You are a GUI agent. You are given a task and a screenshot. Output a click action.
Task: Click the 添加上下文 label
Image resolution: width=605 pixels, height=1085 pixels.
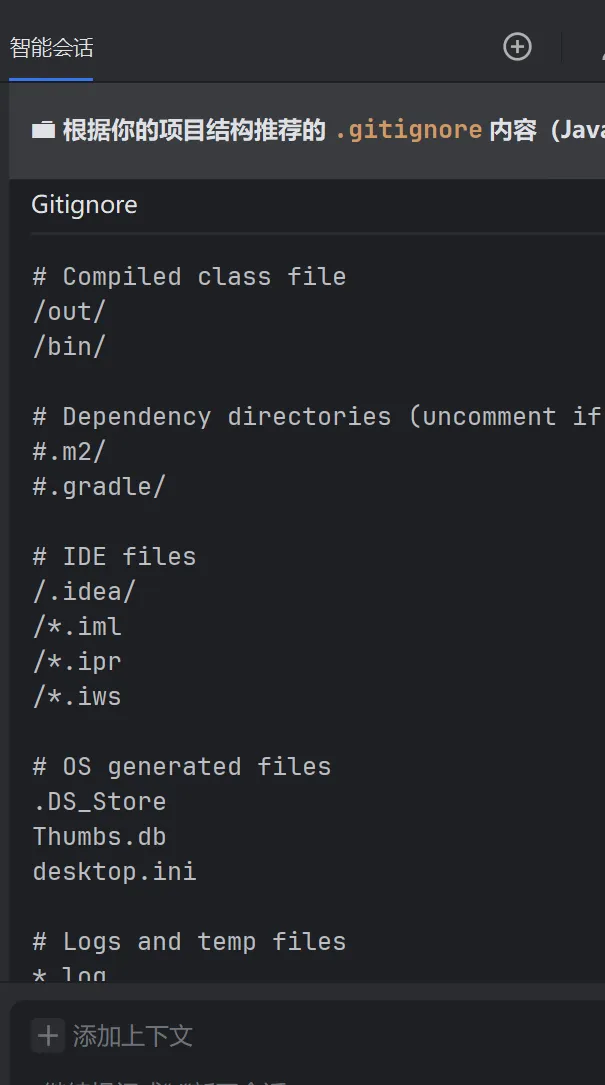click(132, 1036)
